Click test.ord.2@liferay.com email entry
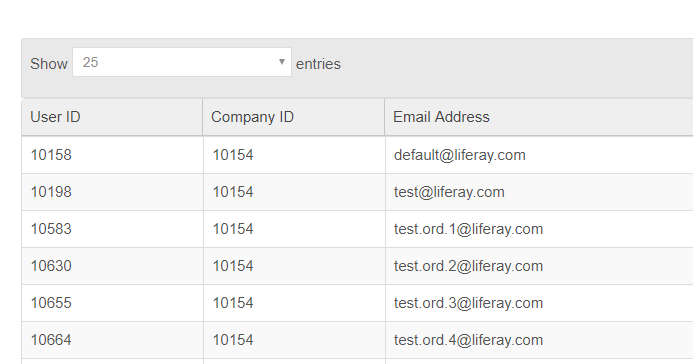693x364 pixels. coord(468,266)
